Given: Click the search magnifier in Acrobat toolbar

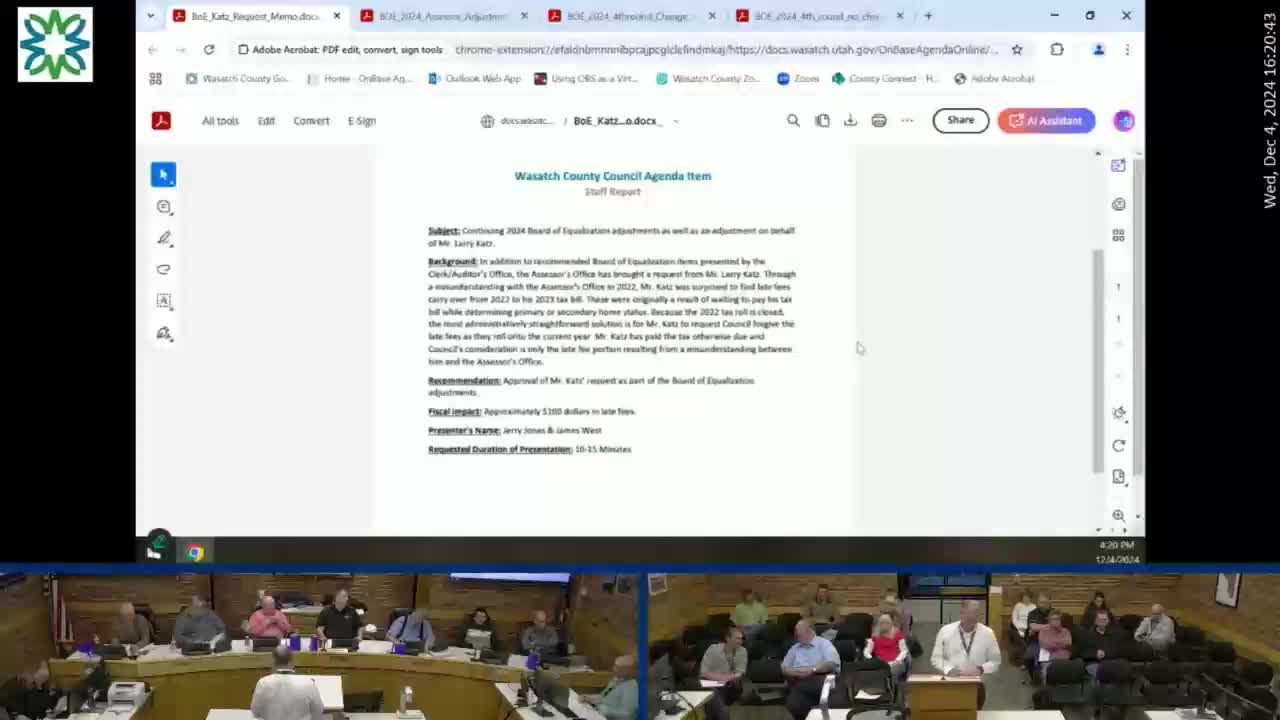Looking at the screenshot, I should coord(793,121).
